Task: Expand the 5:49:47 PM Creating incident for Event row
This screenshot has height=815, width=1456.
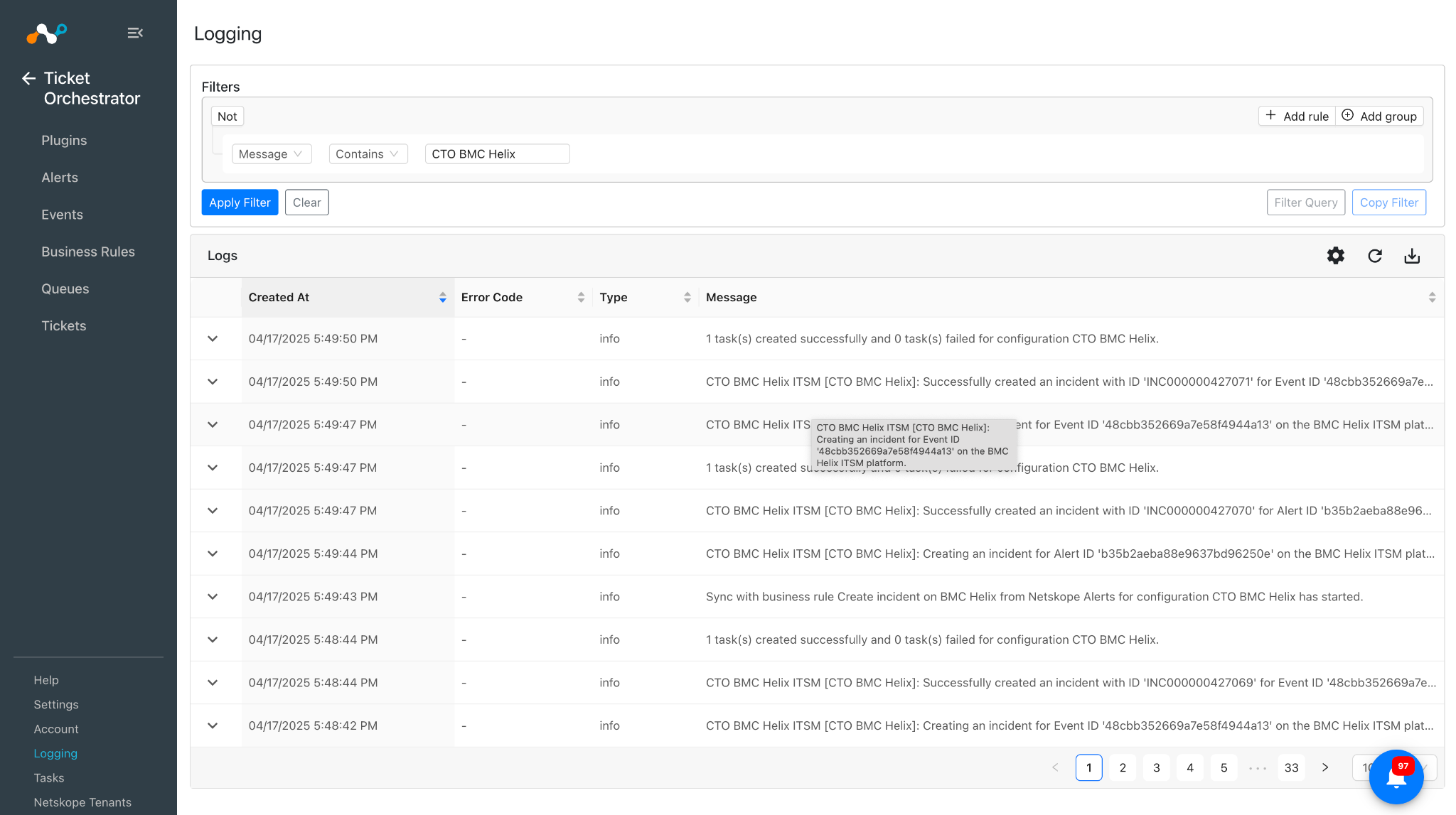Action: coord(213,425)
